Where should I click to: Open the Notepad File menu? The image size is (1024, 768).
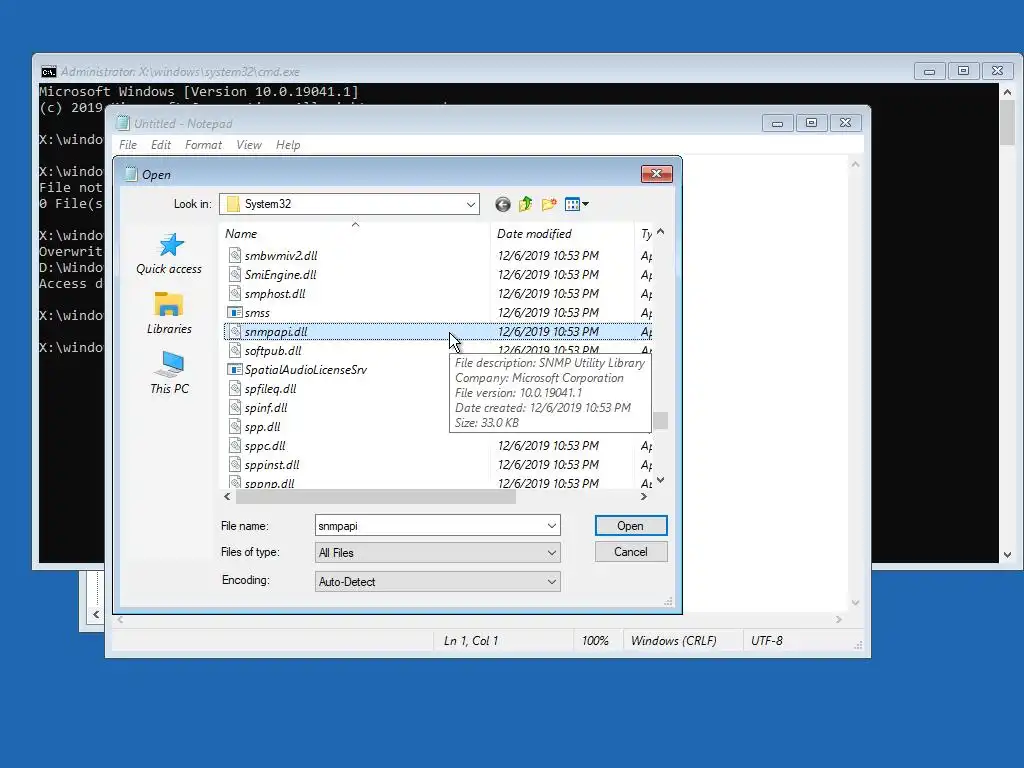[128, 145]
